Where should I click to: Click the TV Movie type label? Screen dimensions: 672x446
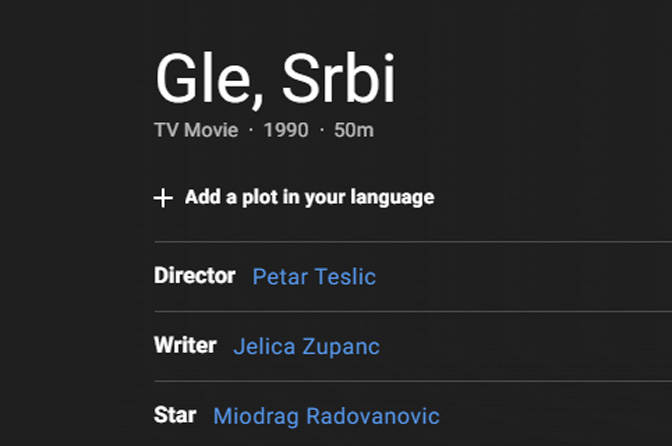coord(196,130)
